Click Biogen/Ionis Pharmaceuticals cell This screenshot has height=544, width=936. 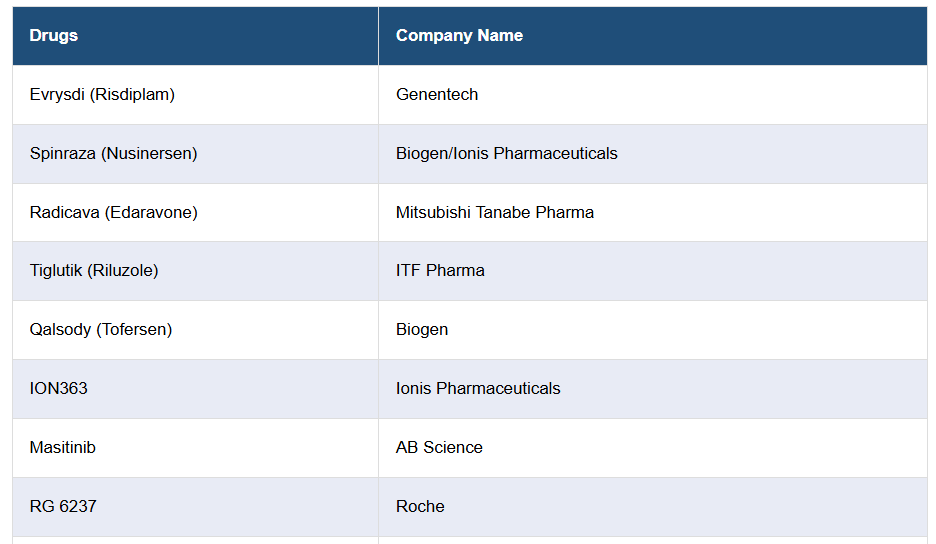tap(506, 153)
